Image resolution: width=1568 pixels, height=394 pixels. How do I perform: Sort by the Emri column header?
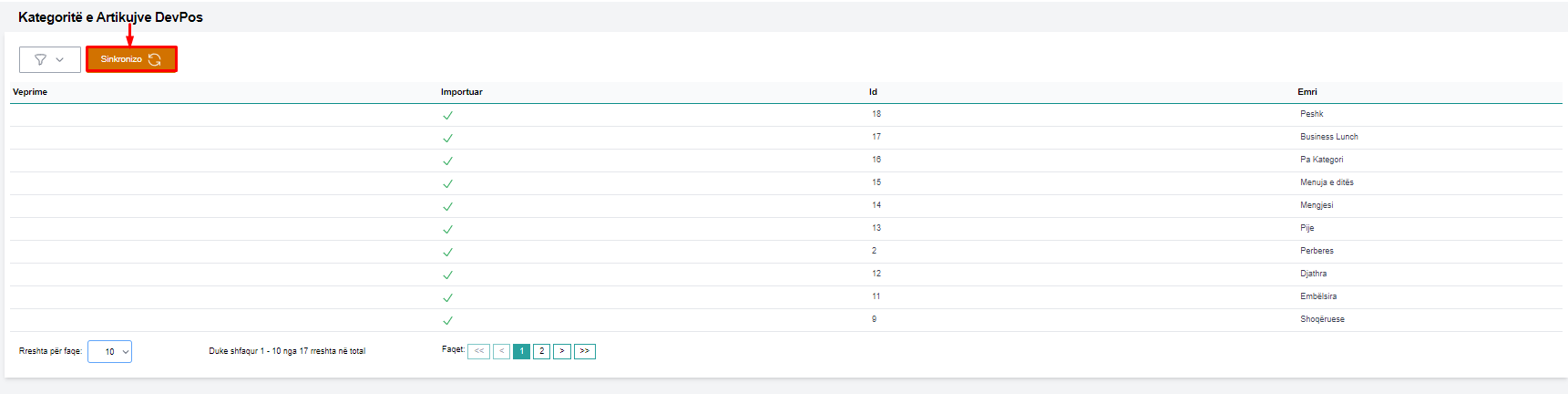click(1307, 92)
